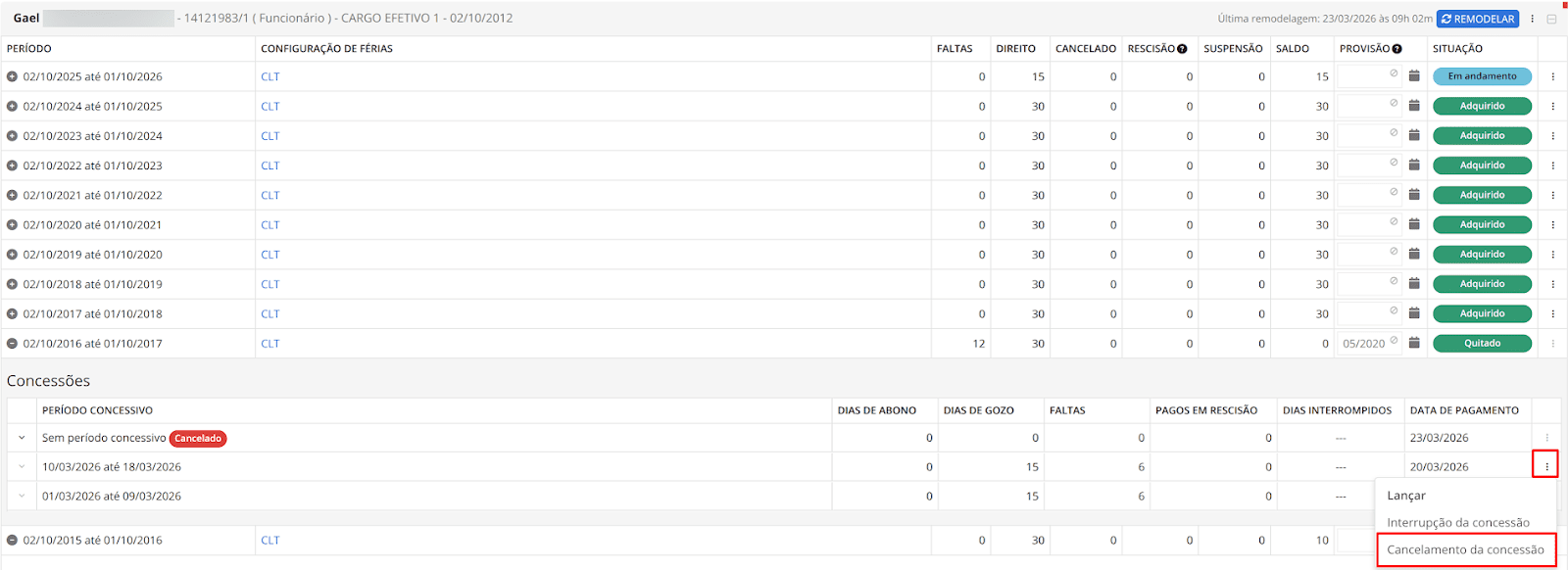Click the Rescisão help question mark icon
The height and width of the screenshot is (570, 1568).
(1182, 49)
